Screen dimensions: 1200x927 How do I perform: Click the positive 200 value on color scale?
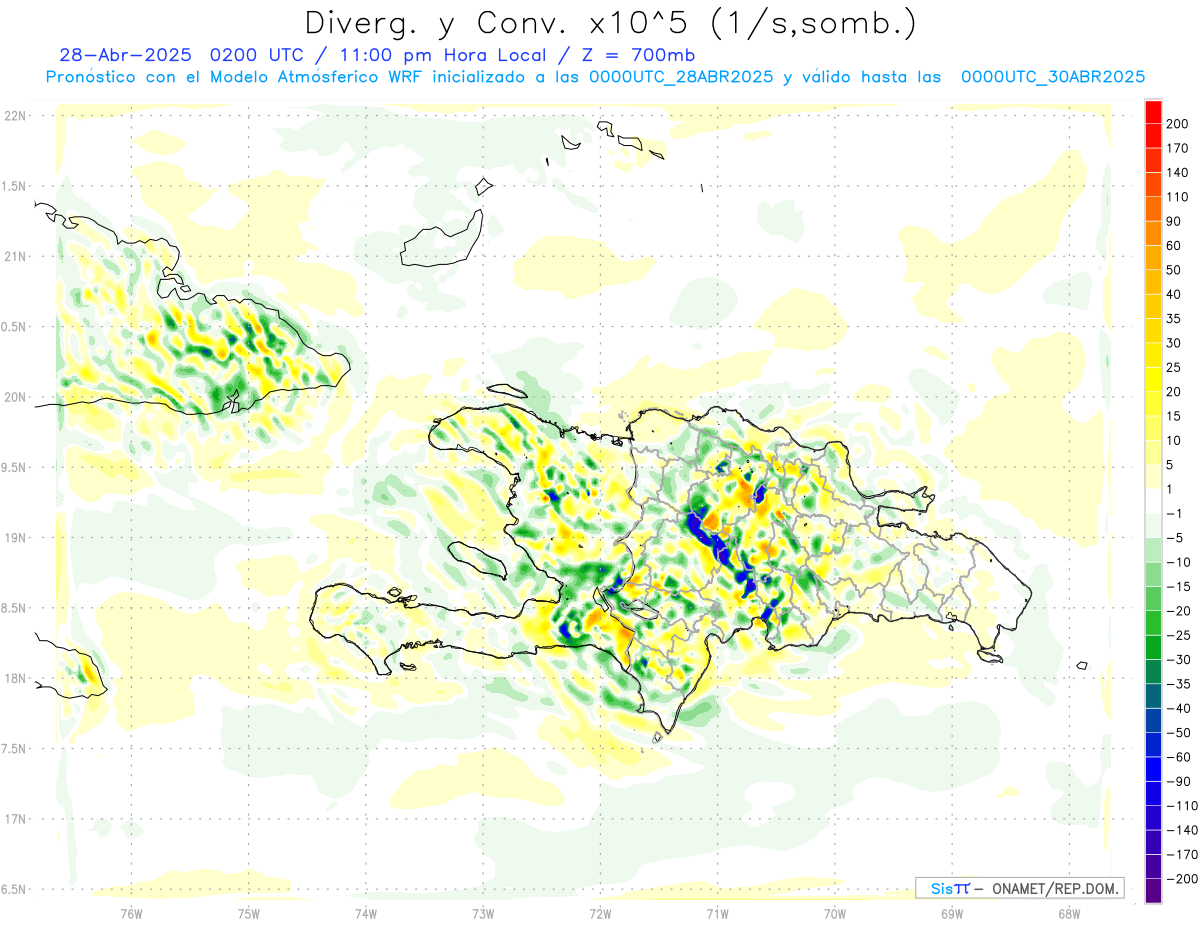point(1177,124)
